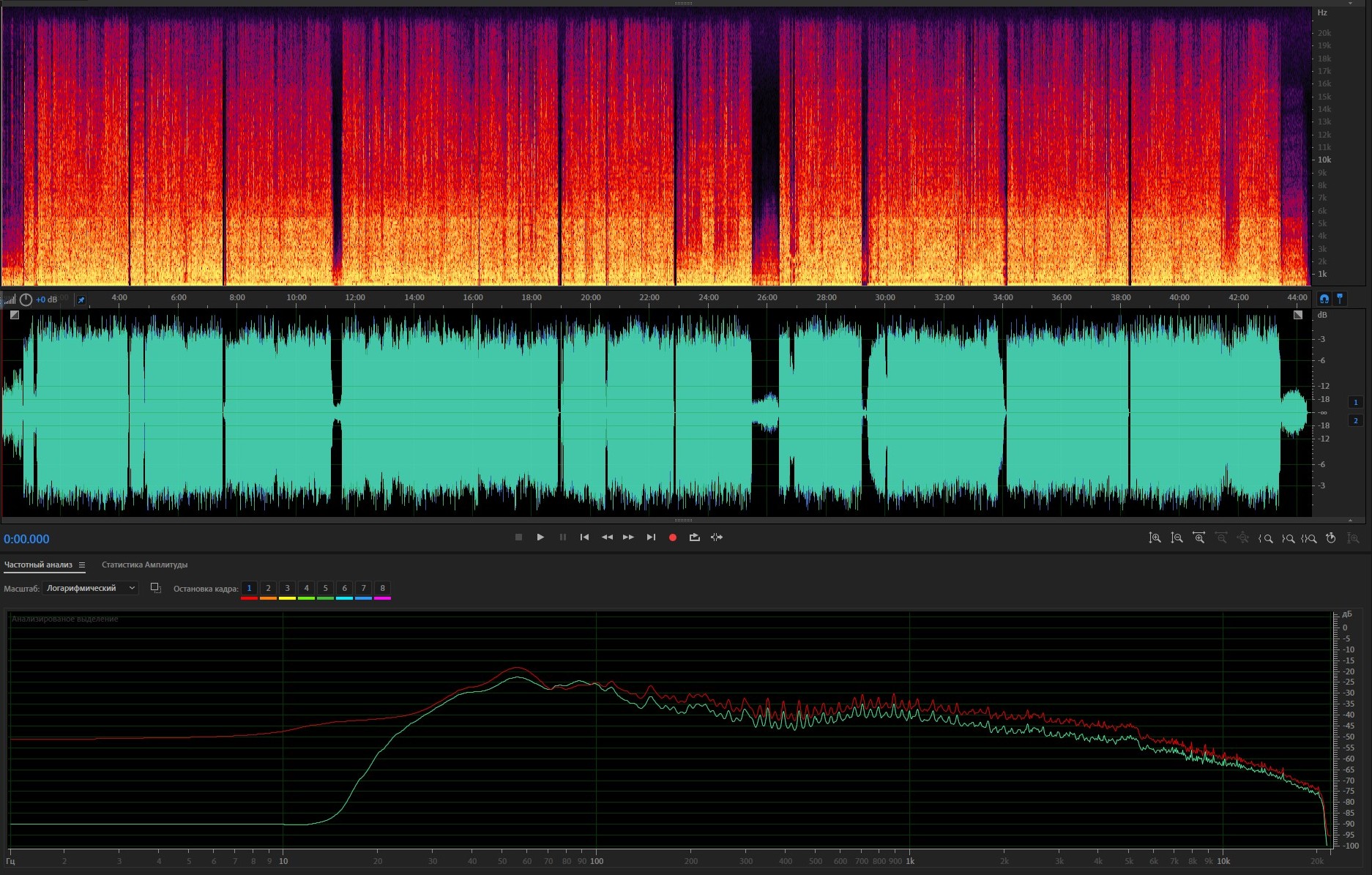Set hold frame 5 (green)
This screenshot has width=1372, height=875.
point(325,589)
